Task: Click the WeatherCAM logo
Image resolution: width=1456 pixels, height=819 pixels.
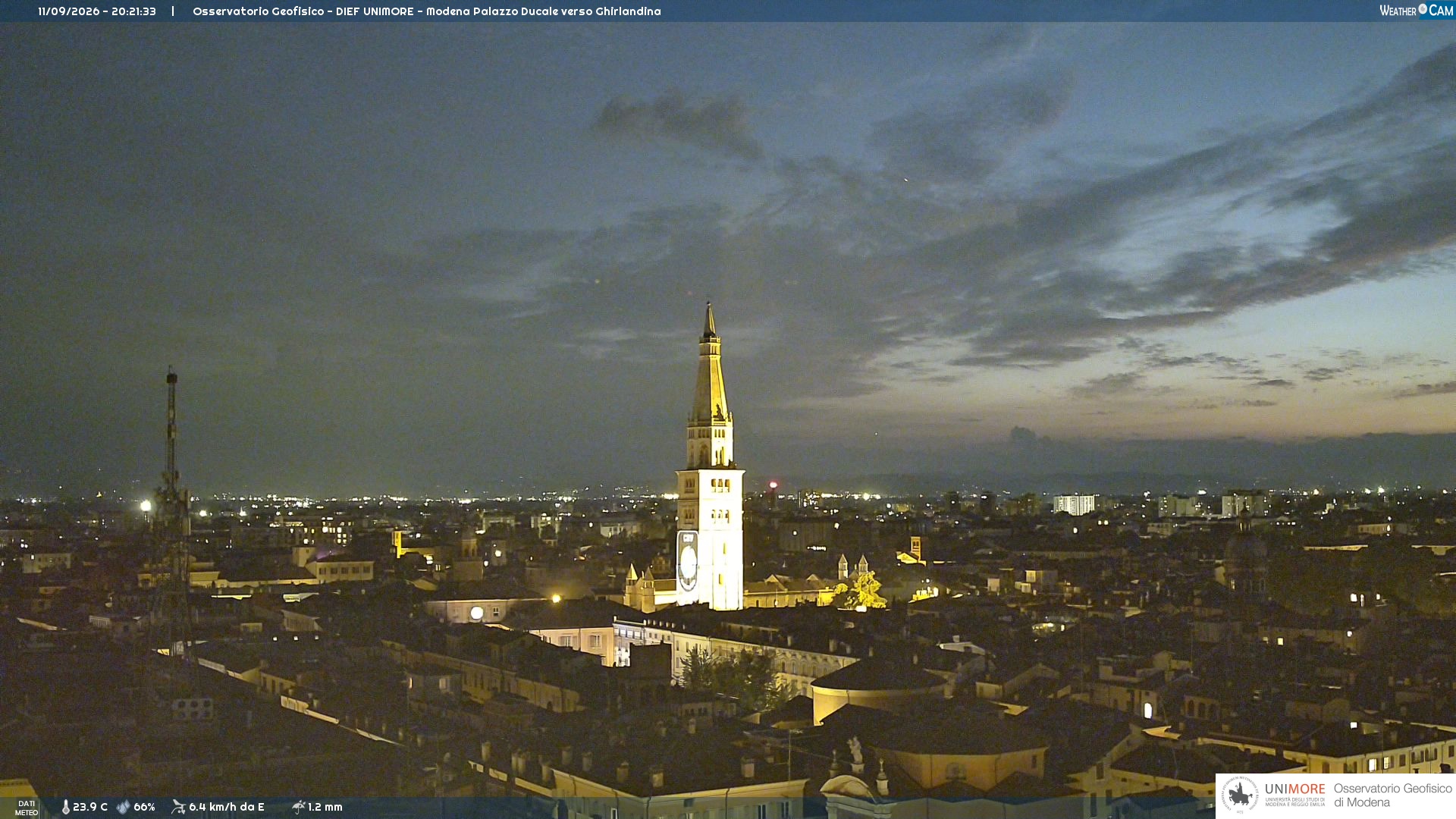Action: point(1416,10)
